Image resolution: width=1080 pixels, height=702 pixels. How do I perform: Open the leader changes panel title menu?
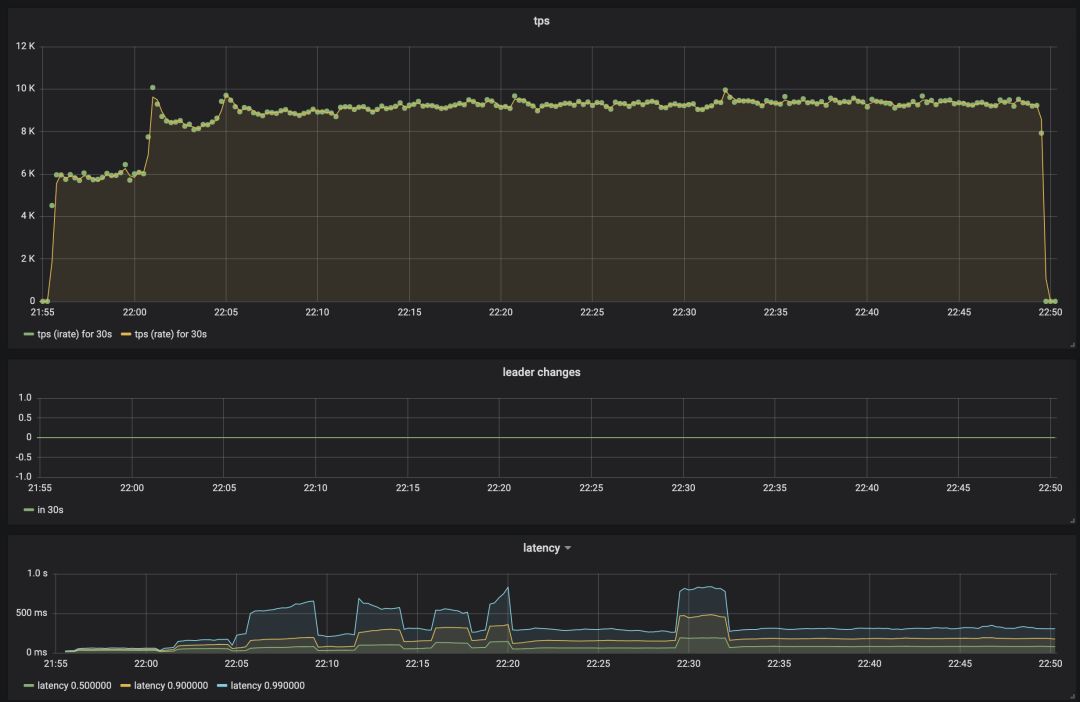pyautogui.click(x=540, y=372)
